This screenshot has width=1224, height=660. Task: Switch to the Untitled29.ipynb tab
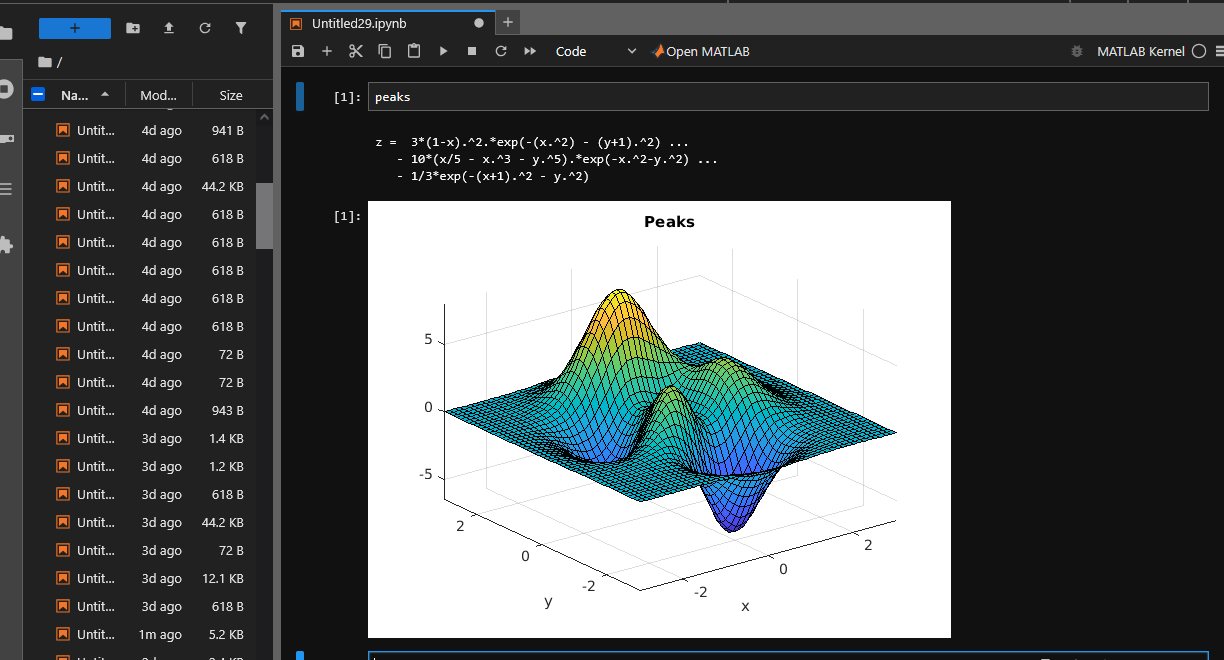359,23
